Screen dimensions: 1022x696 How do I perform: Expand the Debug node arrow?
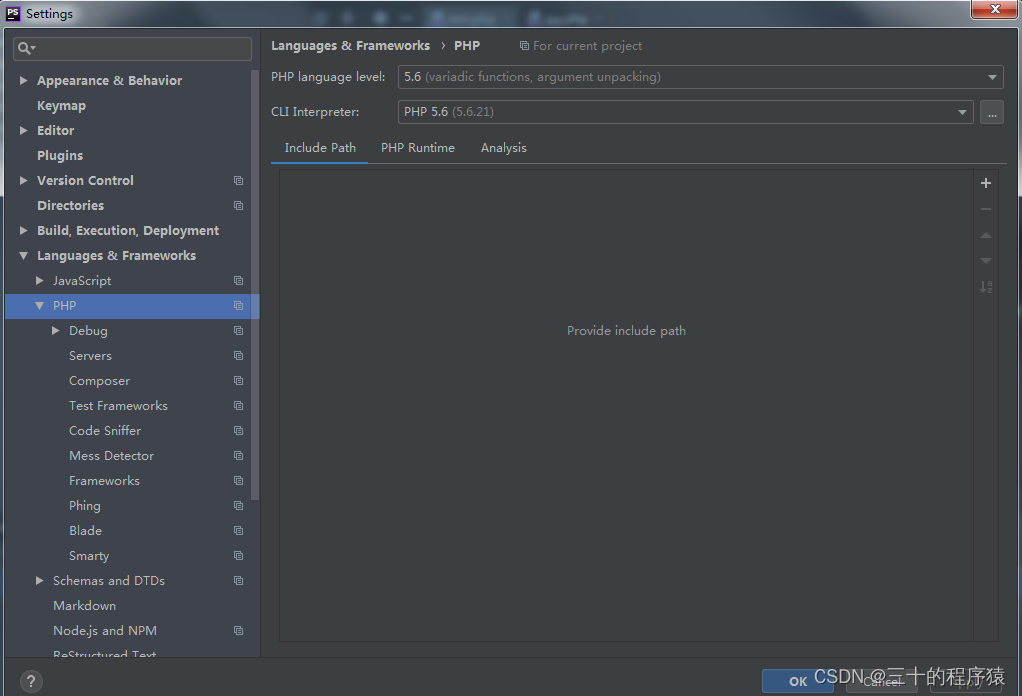click(56, 330)
